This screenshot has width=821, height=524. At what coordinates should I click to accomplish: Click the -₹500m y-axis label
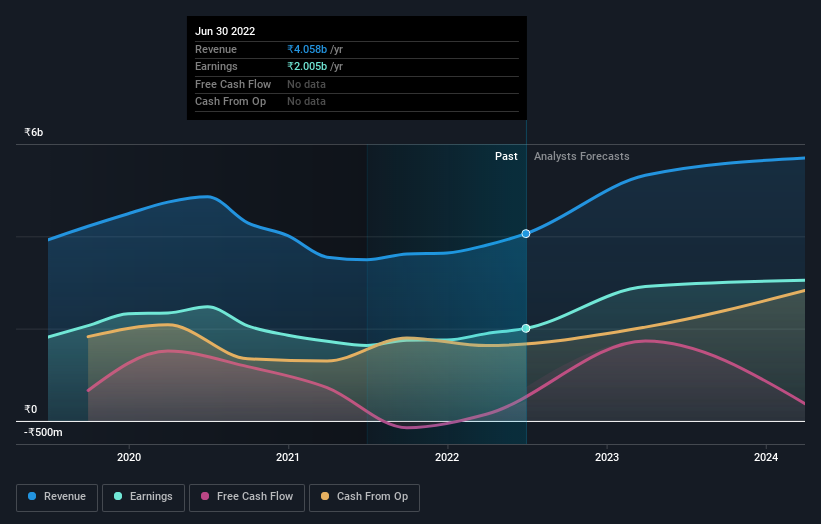pyautogui.click(x=43, y=432)
